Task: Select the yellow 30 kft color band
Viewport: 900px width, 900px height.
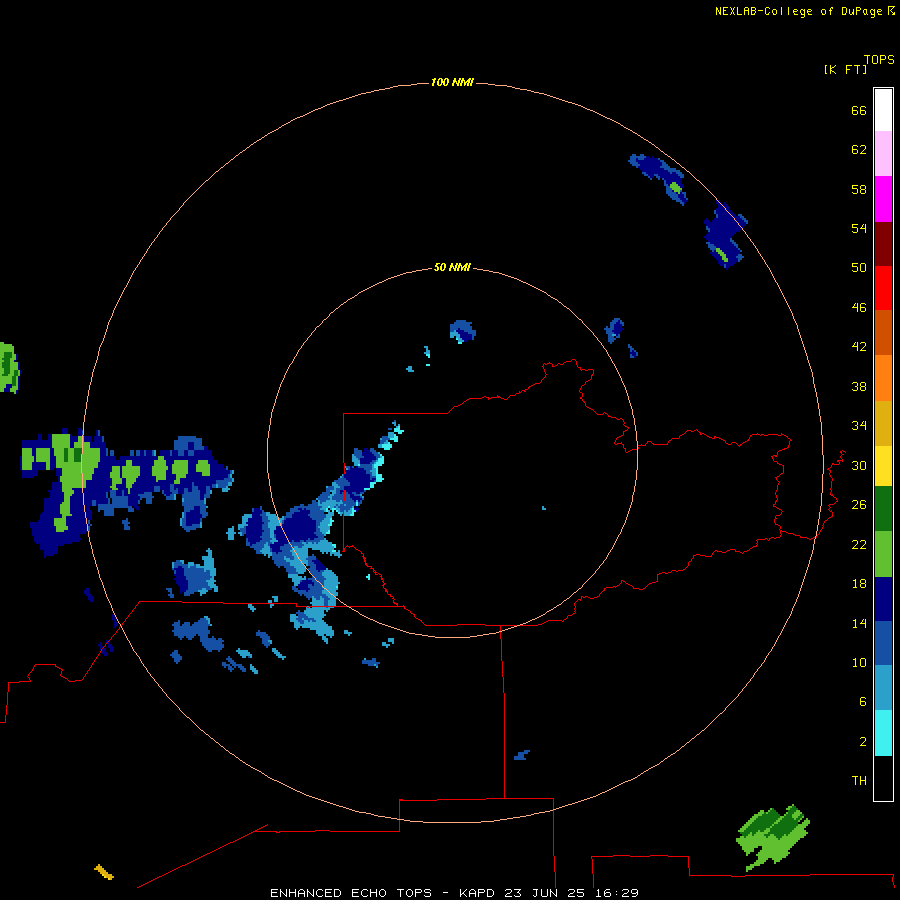Action: (883, 466)
